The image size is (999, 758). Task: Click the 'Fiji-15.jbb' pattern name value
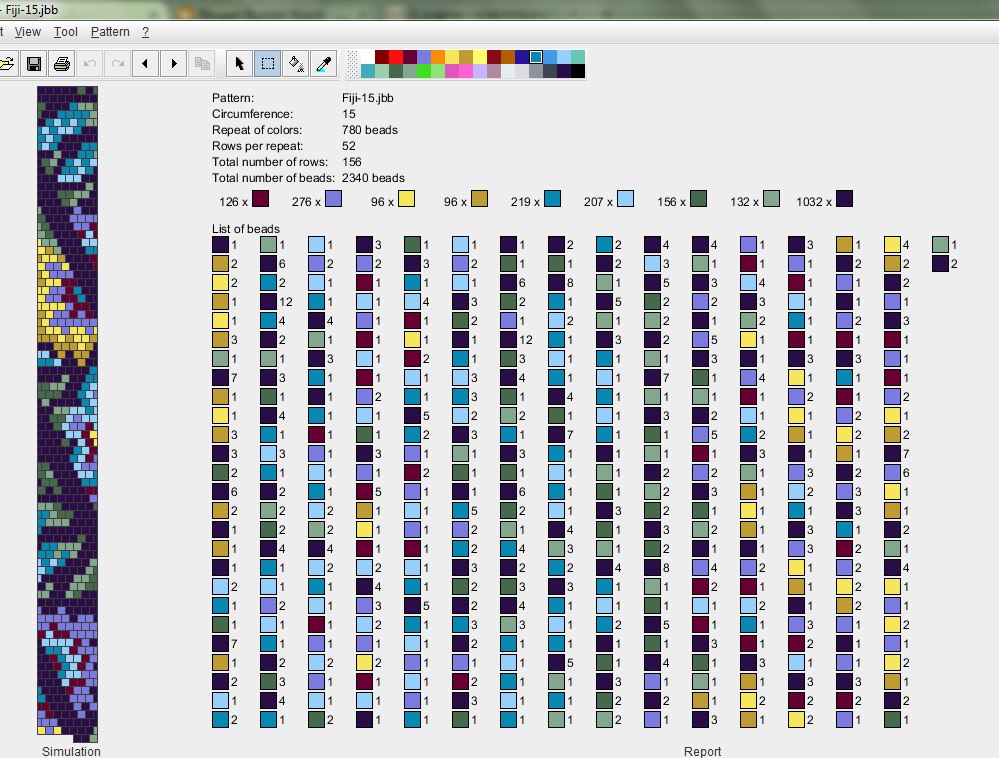(x=368, y=98)
